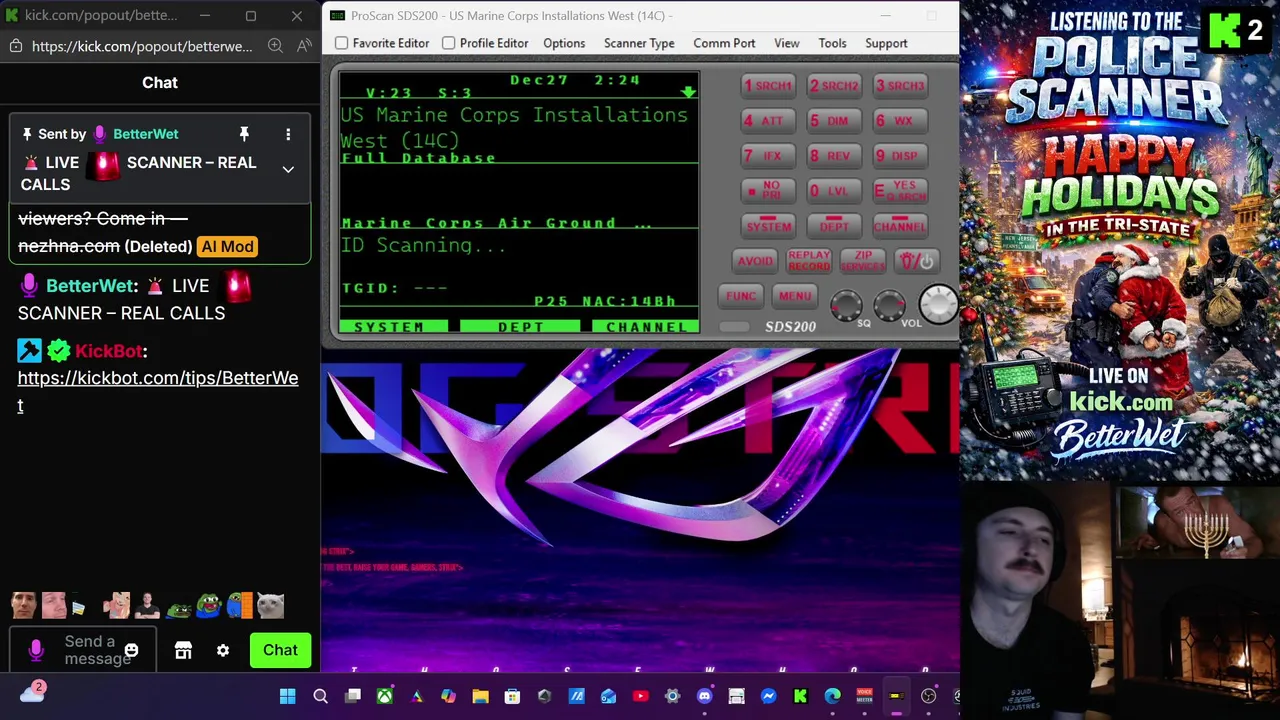Viewport: 1280px width, 720px height.
Task: Open the Options menu in ProScan
Action: (564, 43)
